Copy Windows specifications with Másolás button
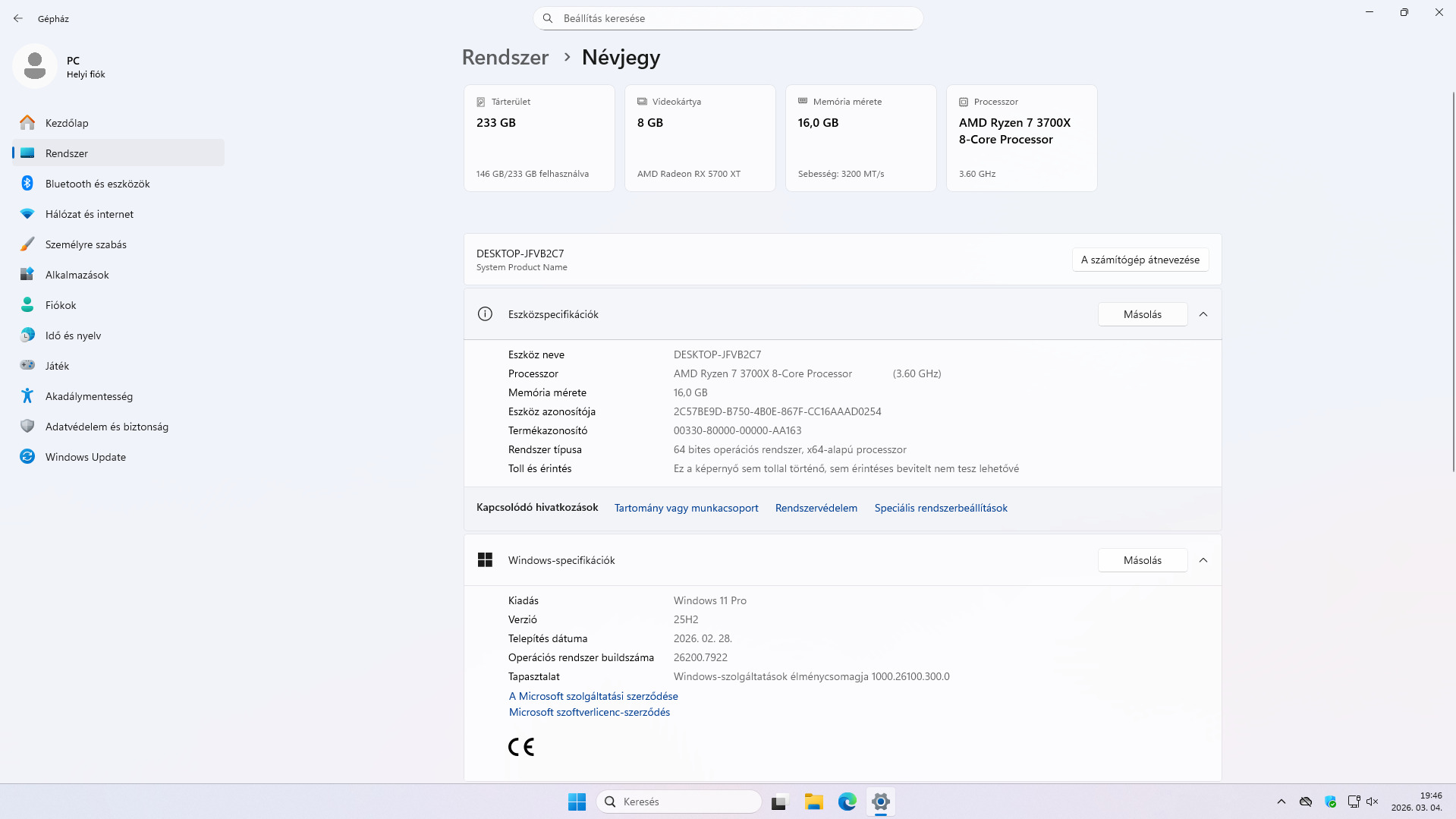The width and height of the screenshot is (1456, 819). click(1143, 560)
